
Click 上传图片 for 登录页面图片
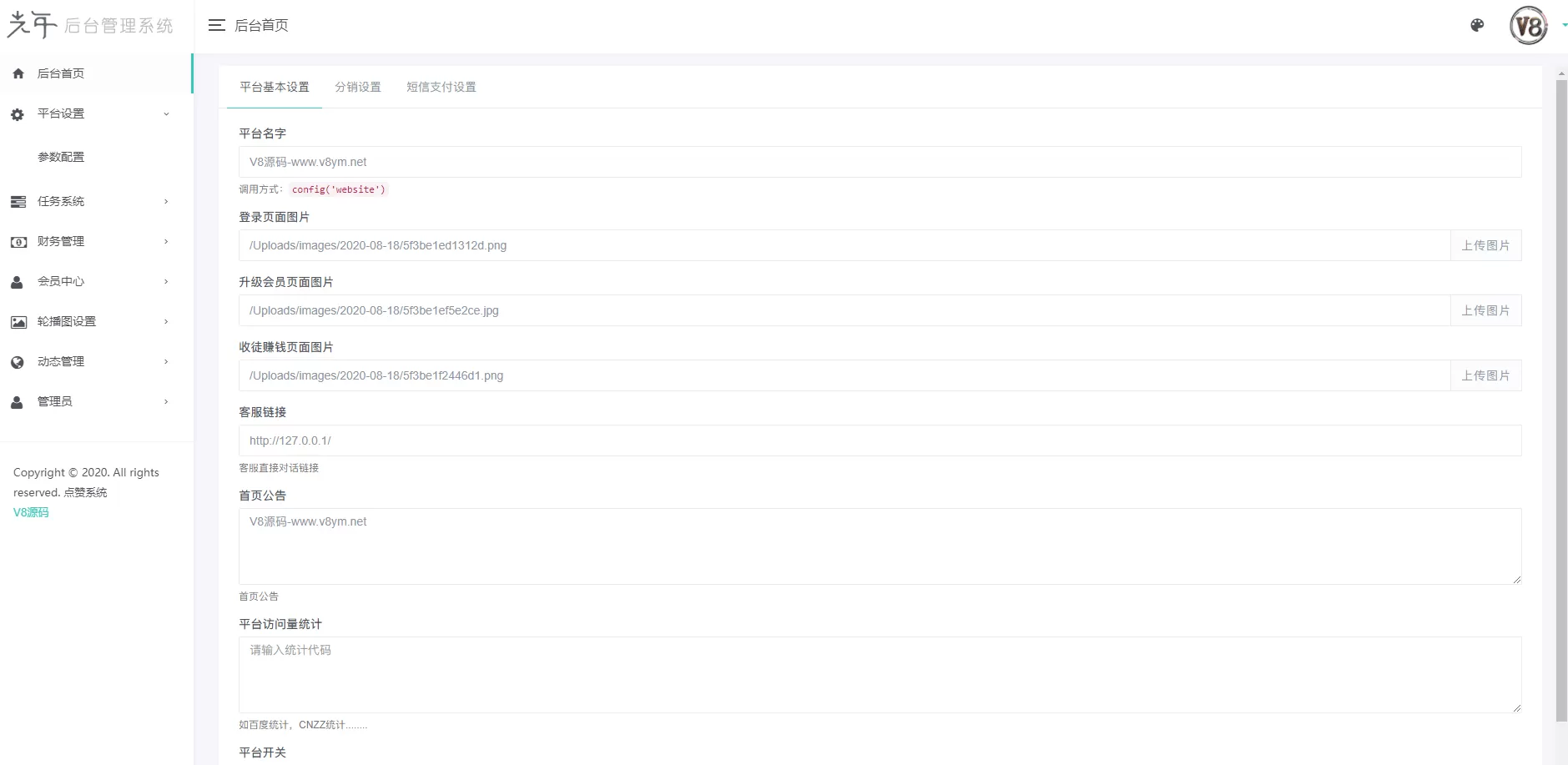tap(1485, 246)
